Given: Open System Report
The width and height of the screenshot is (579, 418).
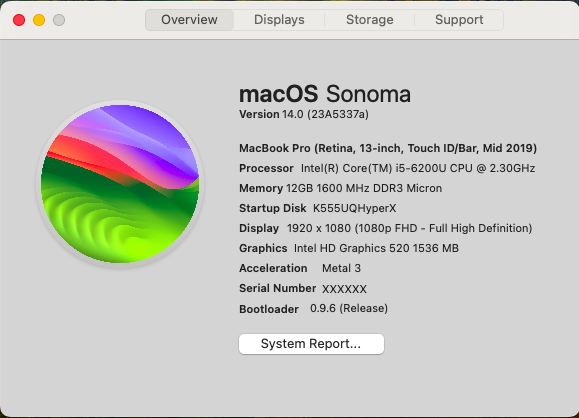Looking at the screenshot, I should (311, 344).
